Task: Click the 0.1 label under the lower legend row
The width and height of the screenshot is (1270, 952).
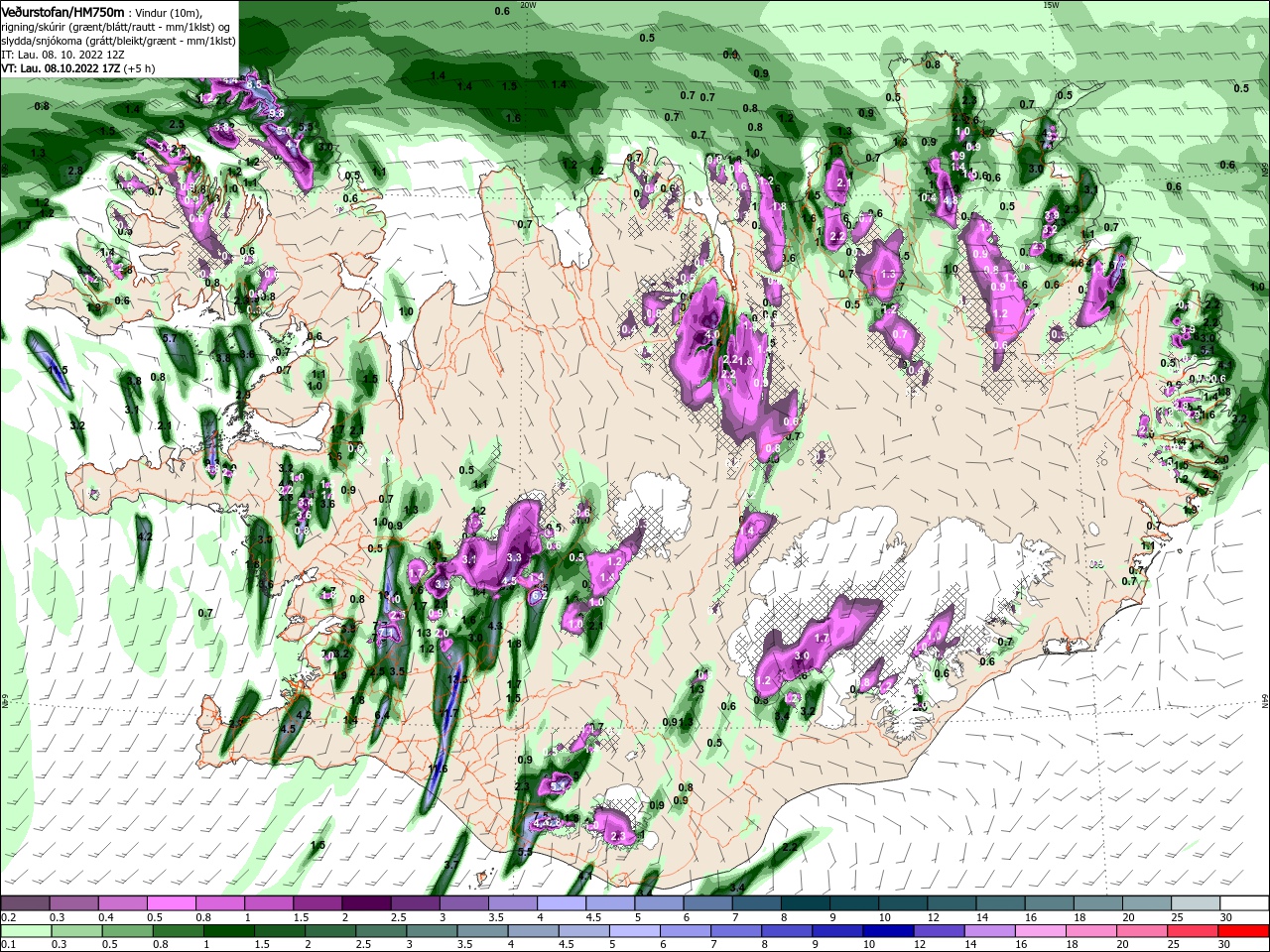Action: coord(9,944)
